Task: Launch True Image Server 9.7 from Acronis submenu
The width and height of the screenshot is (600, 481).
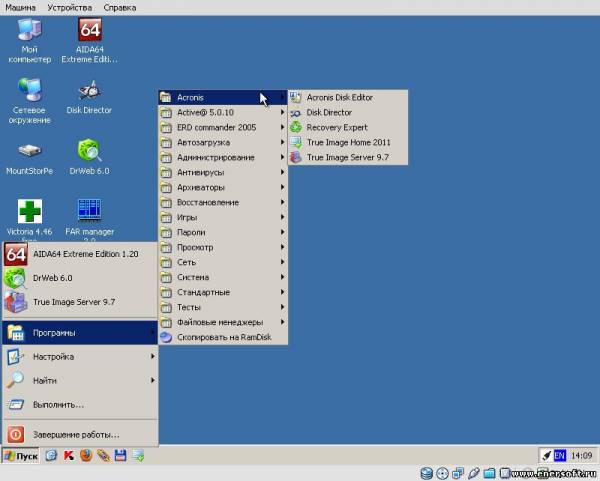Action: tap(348, 157)
